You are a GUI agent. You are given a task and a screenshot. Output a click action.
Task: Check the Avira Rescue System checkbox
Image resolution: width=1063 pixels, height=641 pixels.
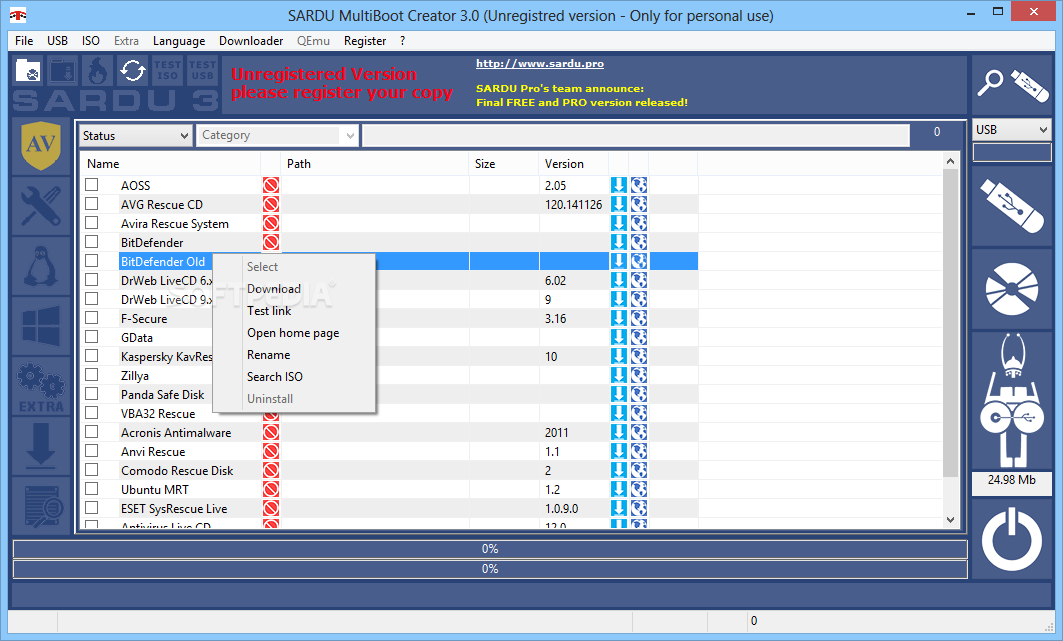click(92, 222)
